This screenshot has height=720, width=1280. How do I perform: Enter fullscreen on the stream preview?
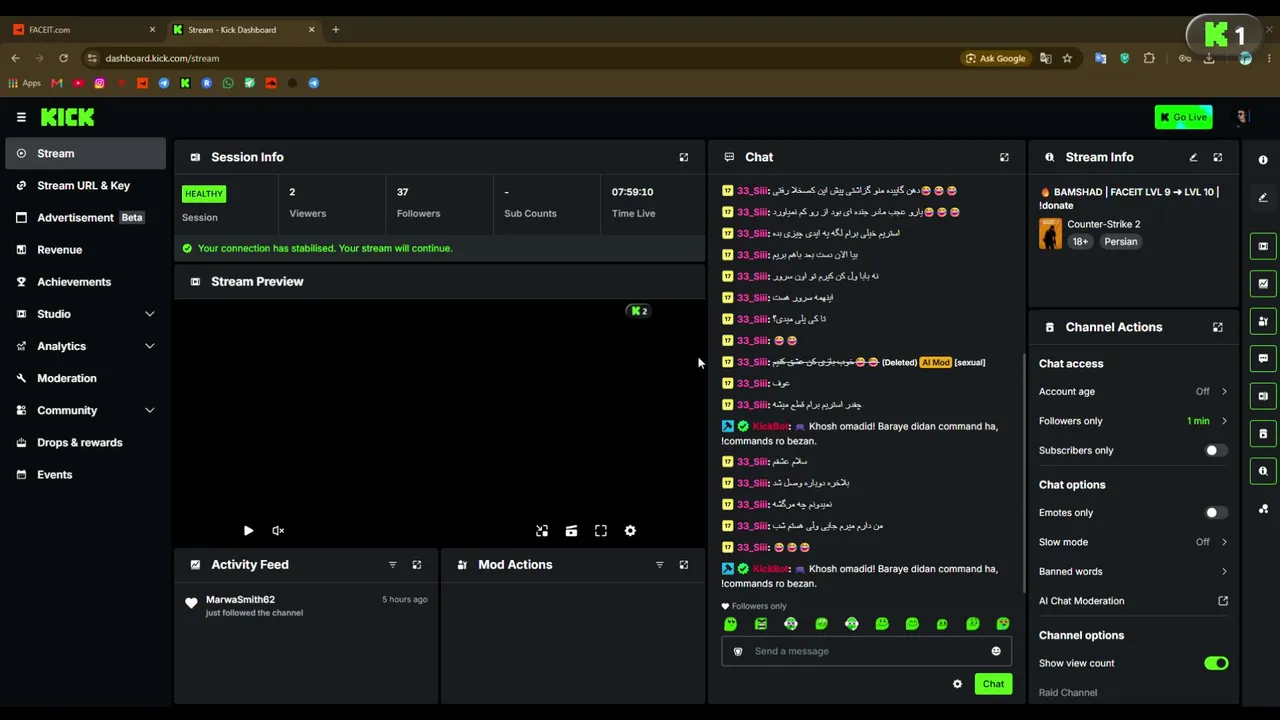point(601,531)
